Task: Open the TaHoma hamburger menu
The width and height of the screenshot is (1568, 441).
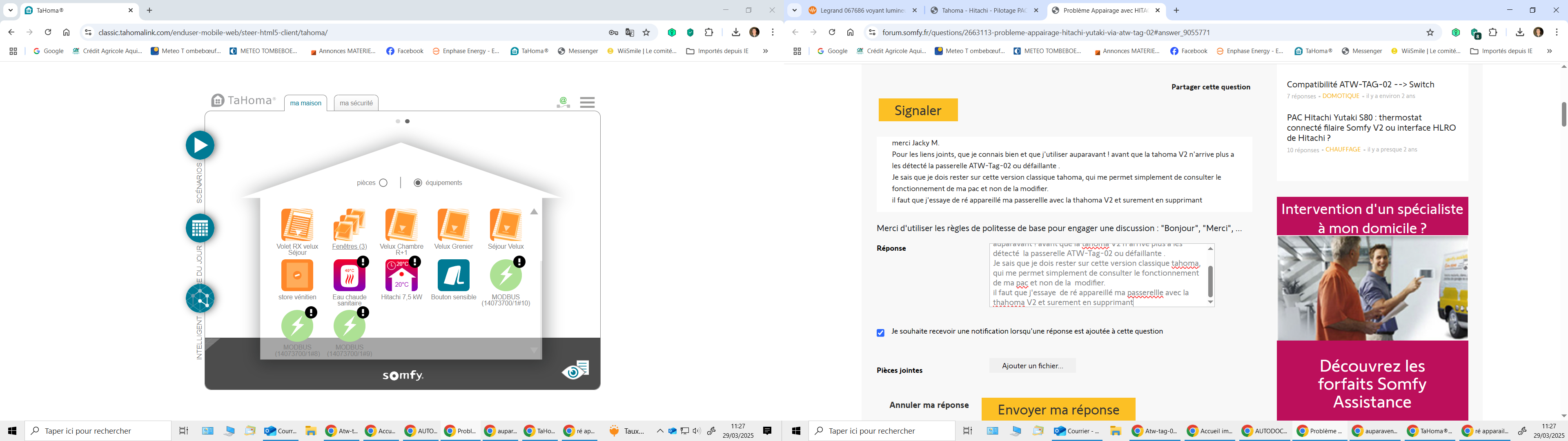Action: point(588,102)
